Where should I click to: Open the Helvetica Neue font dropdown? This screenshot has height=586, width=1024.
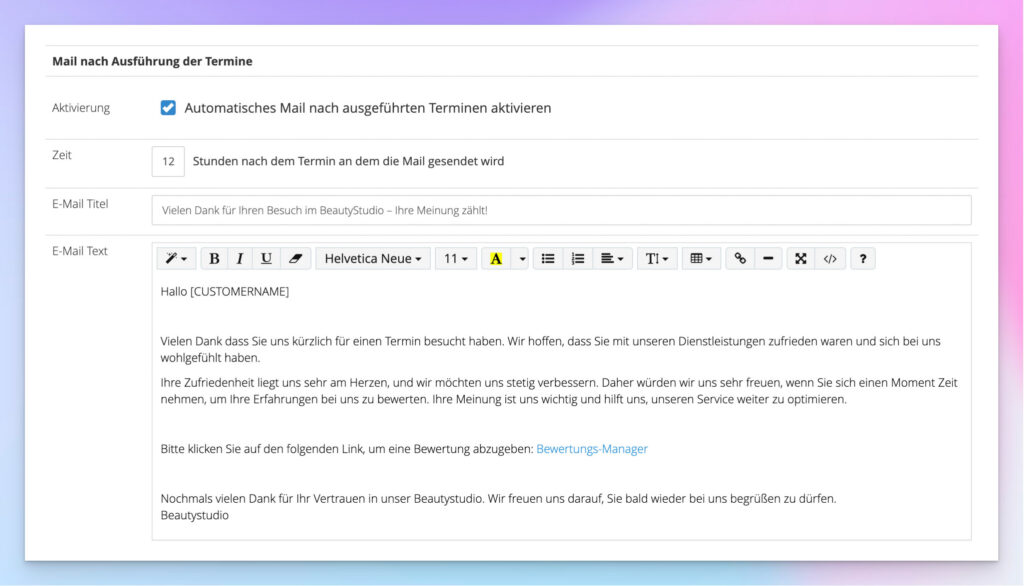tap(373, 258)
